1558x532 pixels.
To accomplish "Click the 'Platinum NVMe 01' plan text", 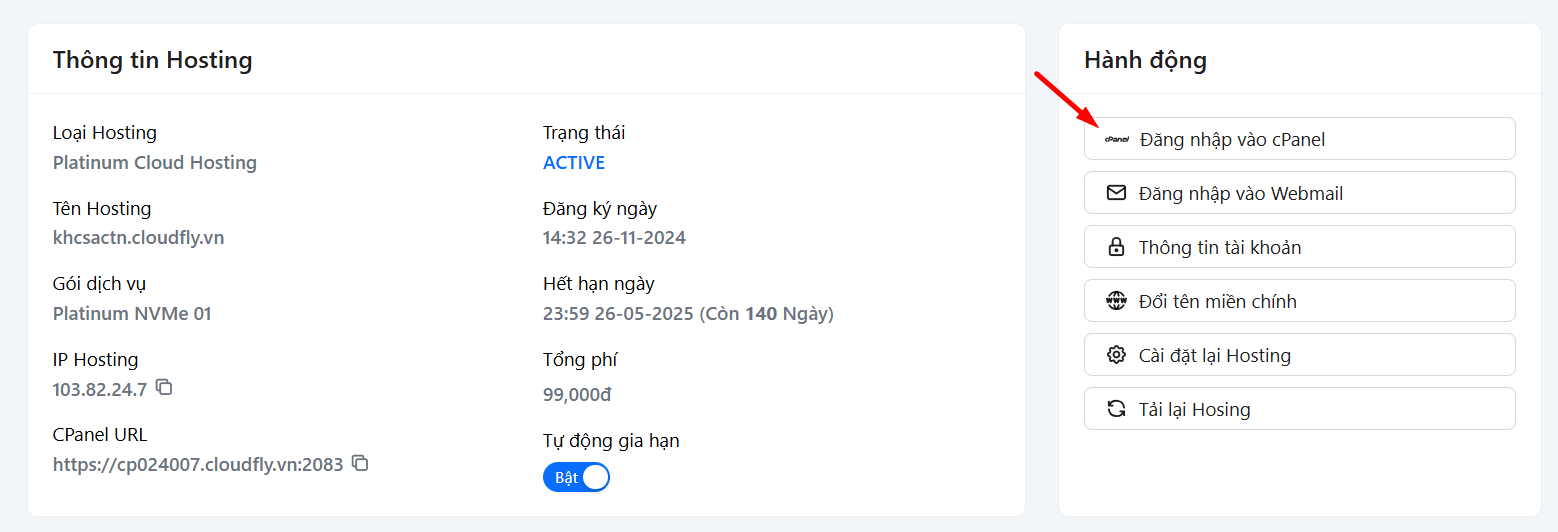I will [132, 314].
